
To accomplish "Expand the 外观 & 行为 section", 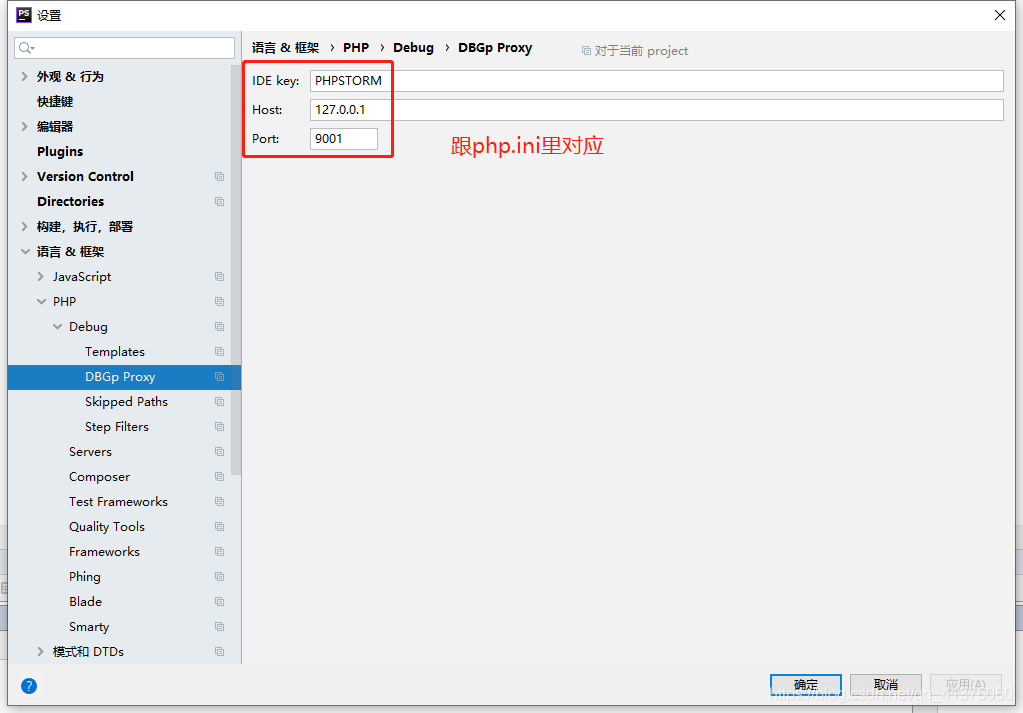I will (x=24, y=76).
